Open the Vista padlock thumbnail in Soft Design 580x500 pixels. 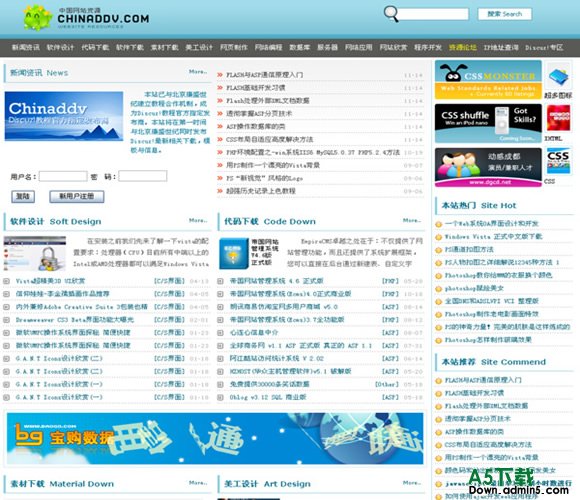click(x=35, y=253)
